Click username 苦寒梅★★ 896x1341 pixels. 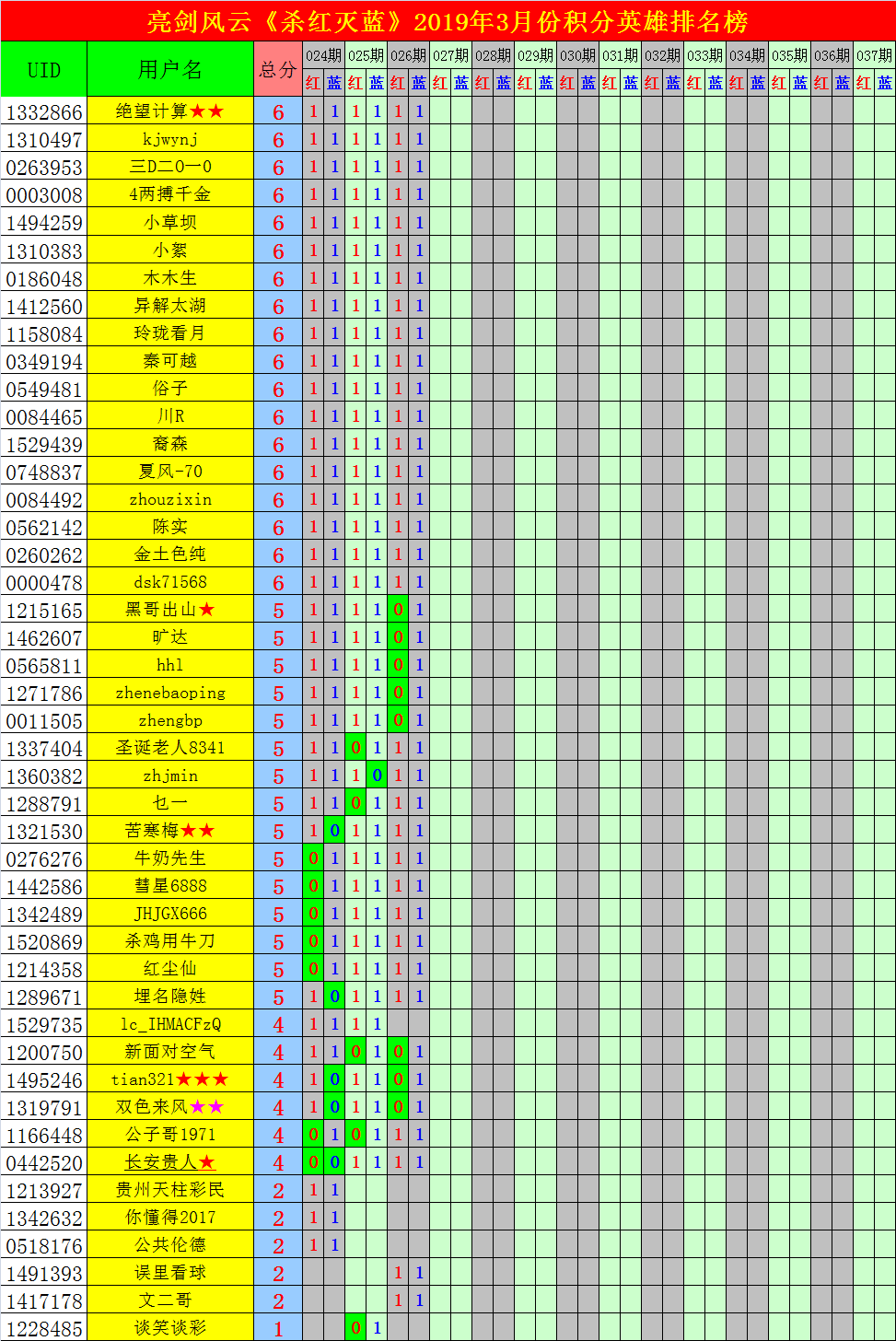click(170, 830)
